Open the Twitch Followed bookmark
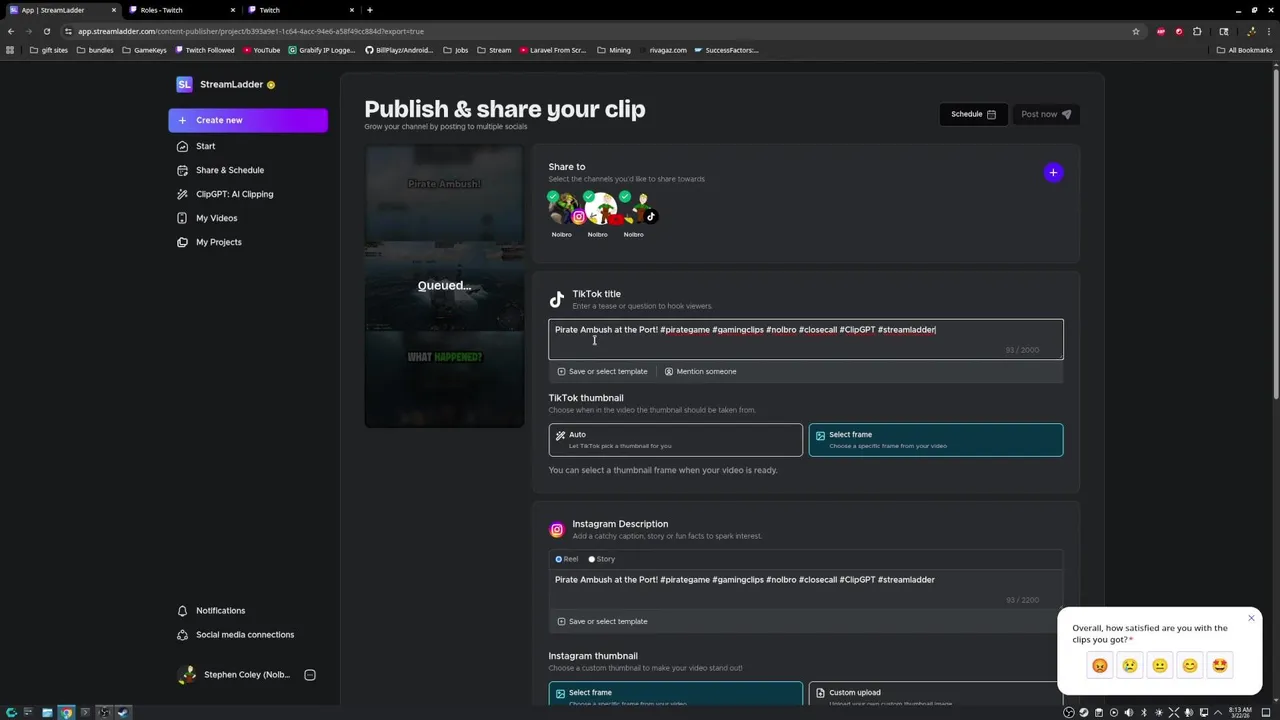This screenshot has width=1280, height=720. pyautogui.click(x=205, y=50)
